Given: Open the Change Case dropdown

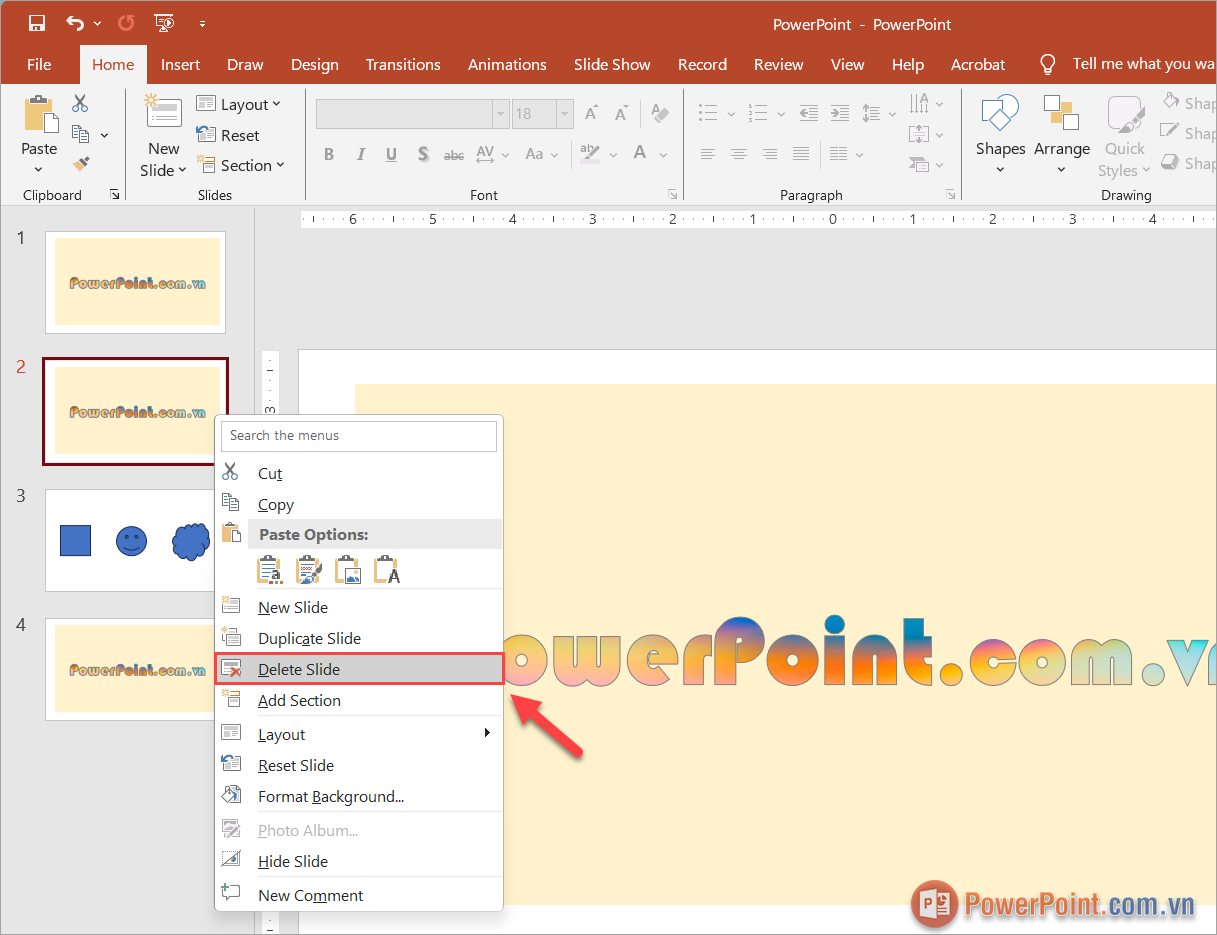Looking at the screenshot, I should pos(541,154).
